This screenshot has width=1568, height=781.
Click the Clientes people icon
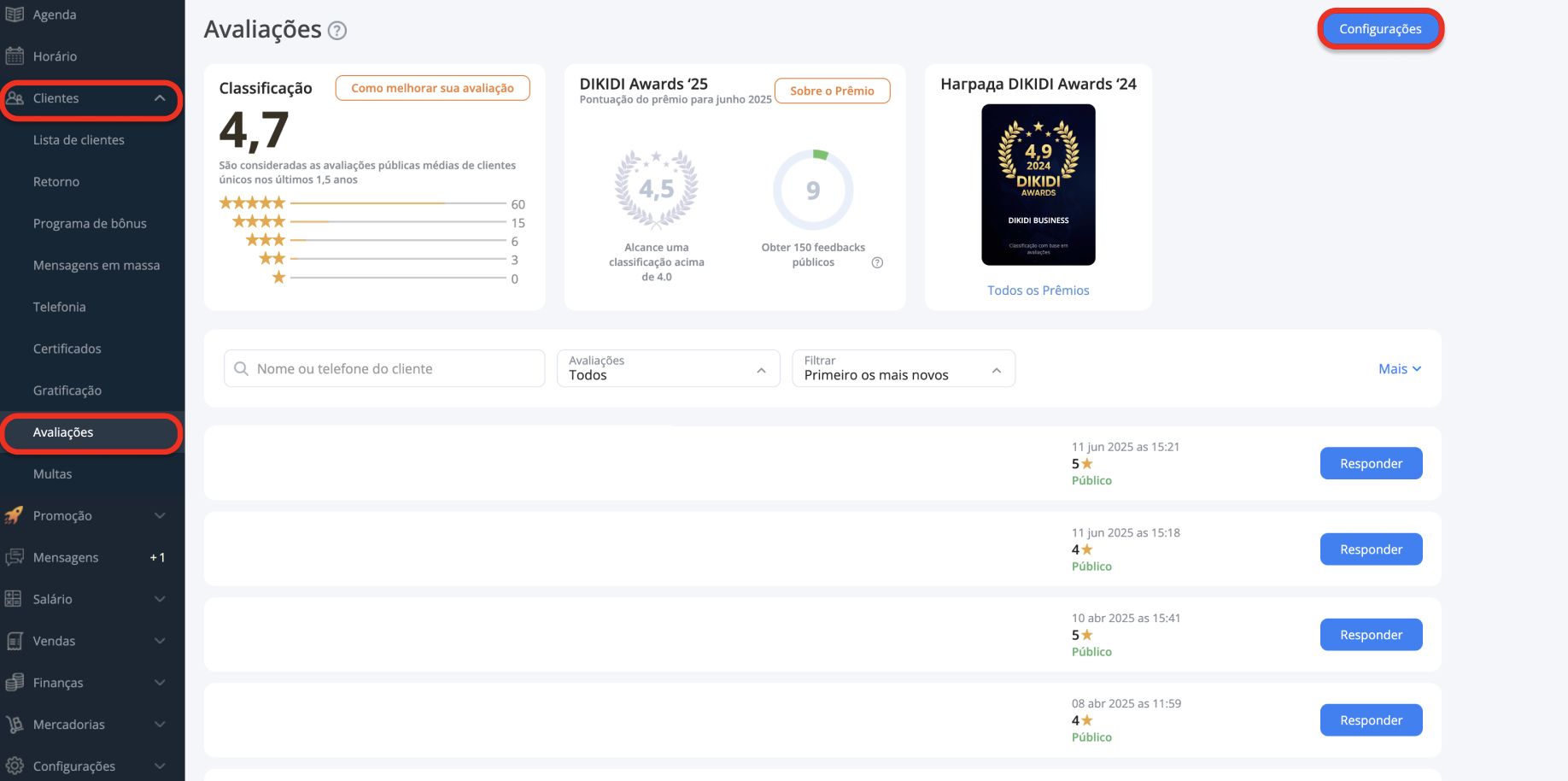pos(15,98)
